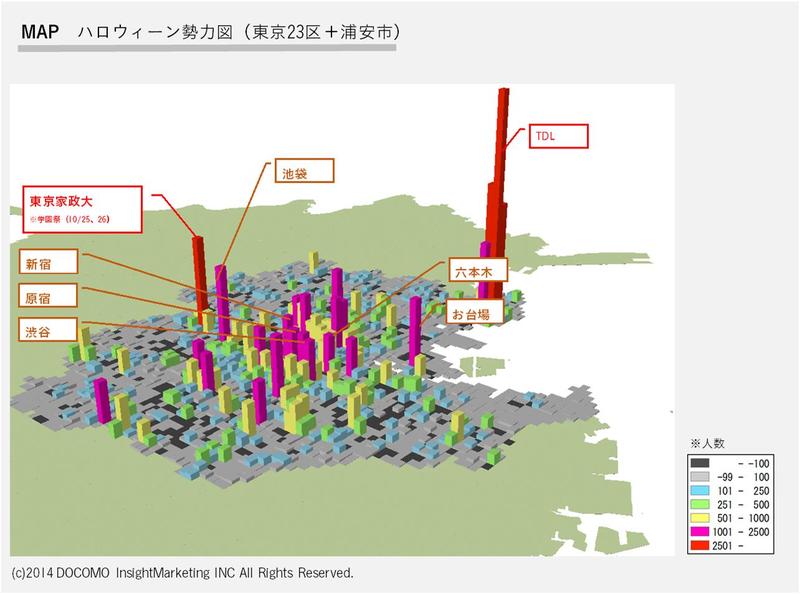Click the tallest red TDL bar

tap(503, 150)
